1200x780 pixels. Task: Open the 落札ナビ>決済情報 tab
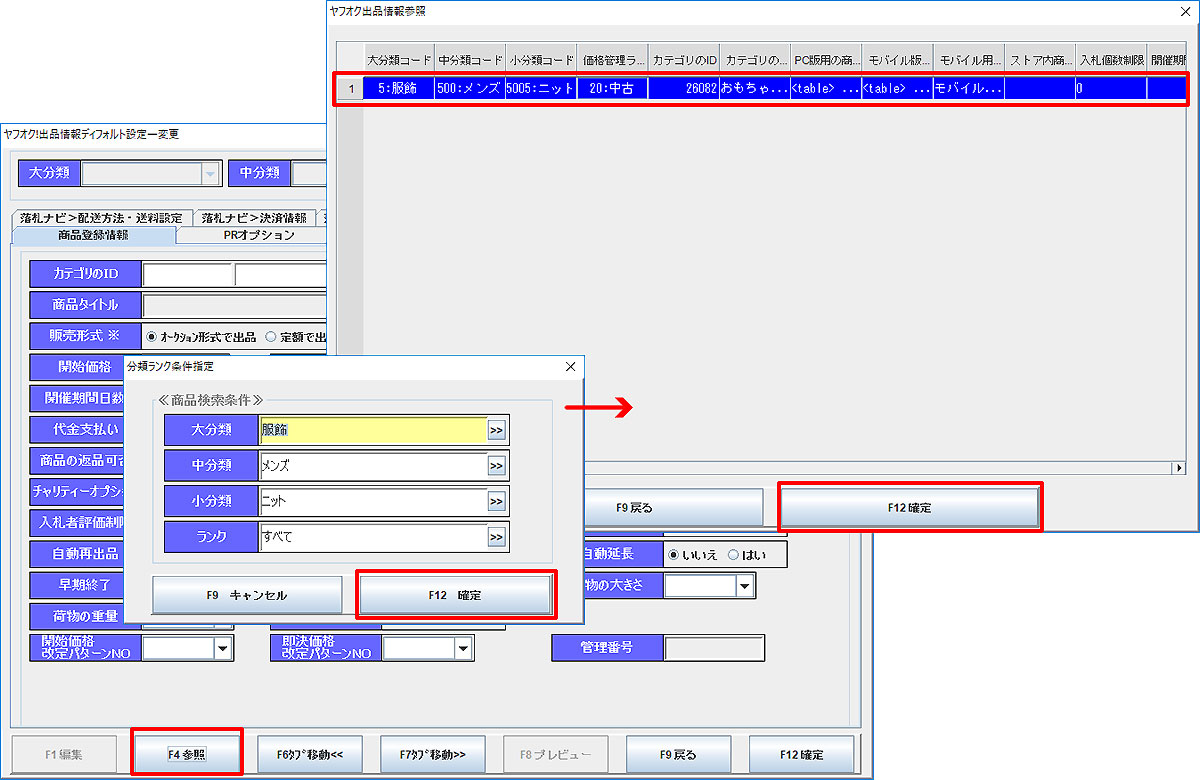click(x=254, y=218)
